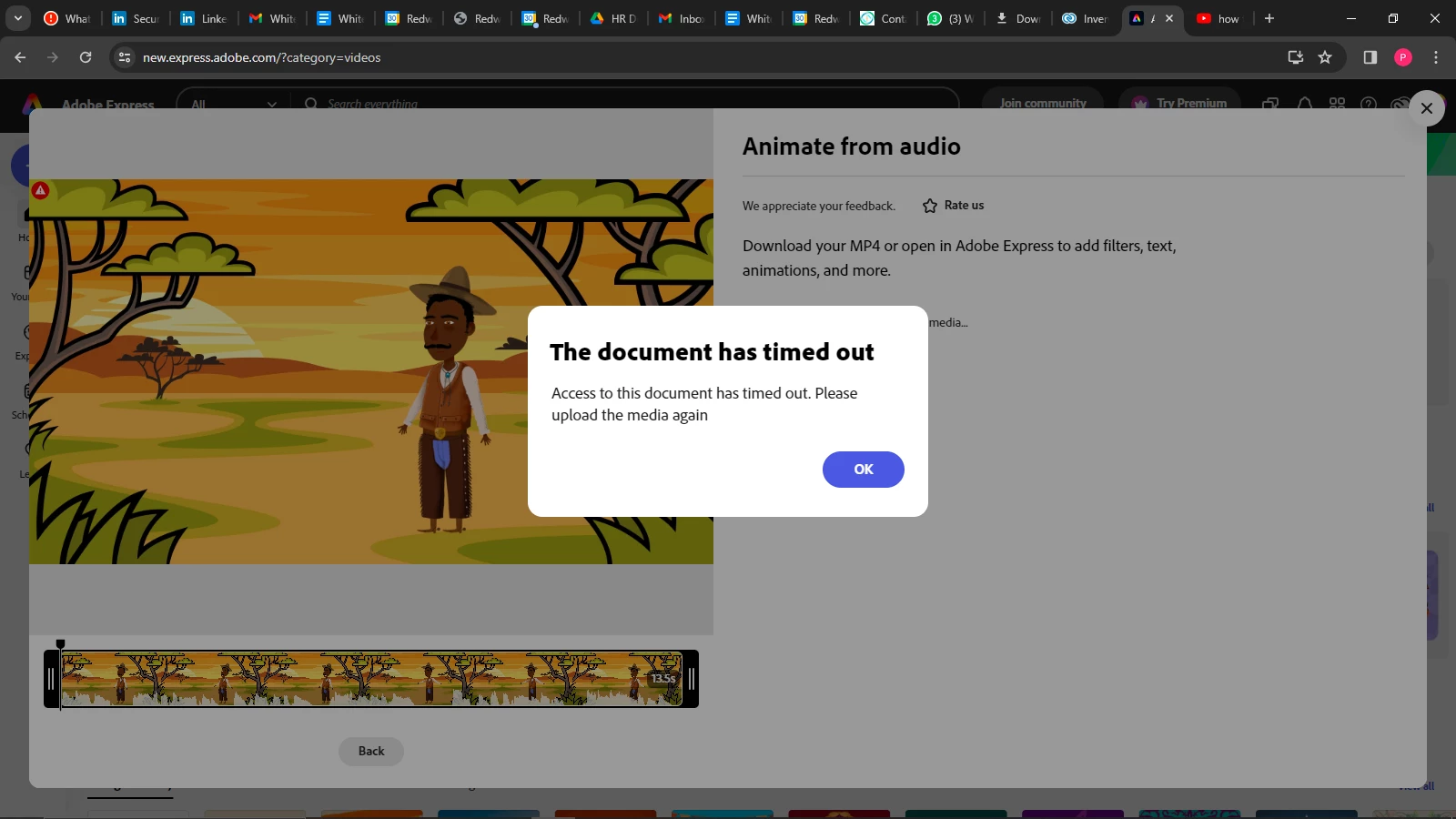
Task: Switch to the 'Secur' LinkedIn tab
Action: [x=136, y=18]
